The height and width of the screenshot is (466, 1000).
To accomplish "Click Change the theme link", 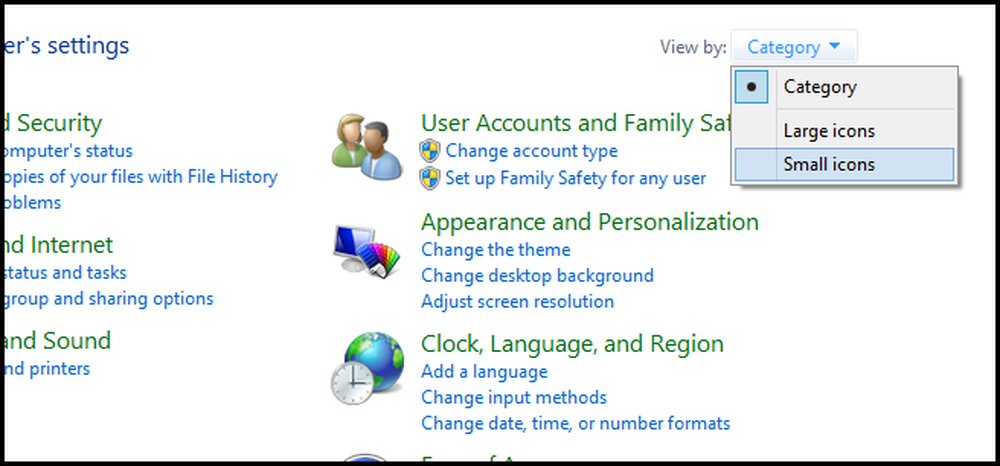I will 496,250.
